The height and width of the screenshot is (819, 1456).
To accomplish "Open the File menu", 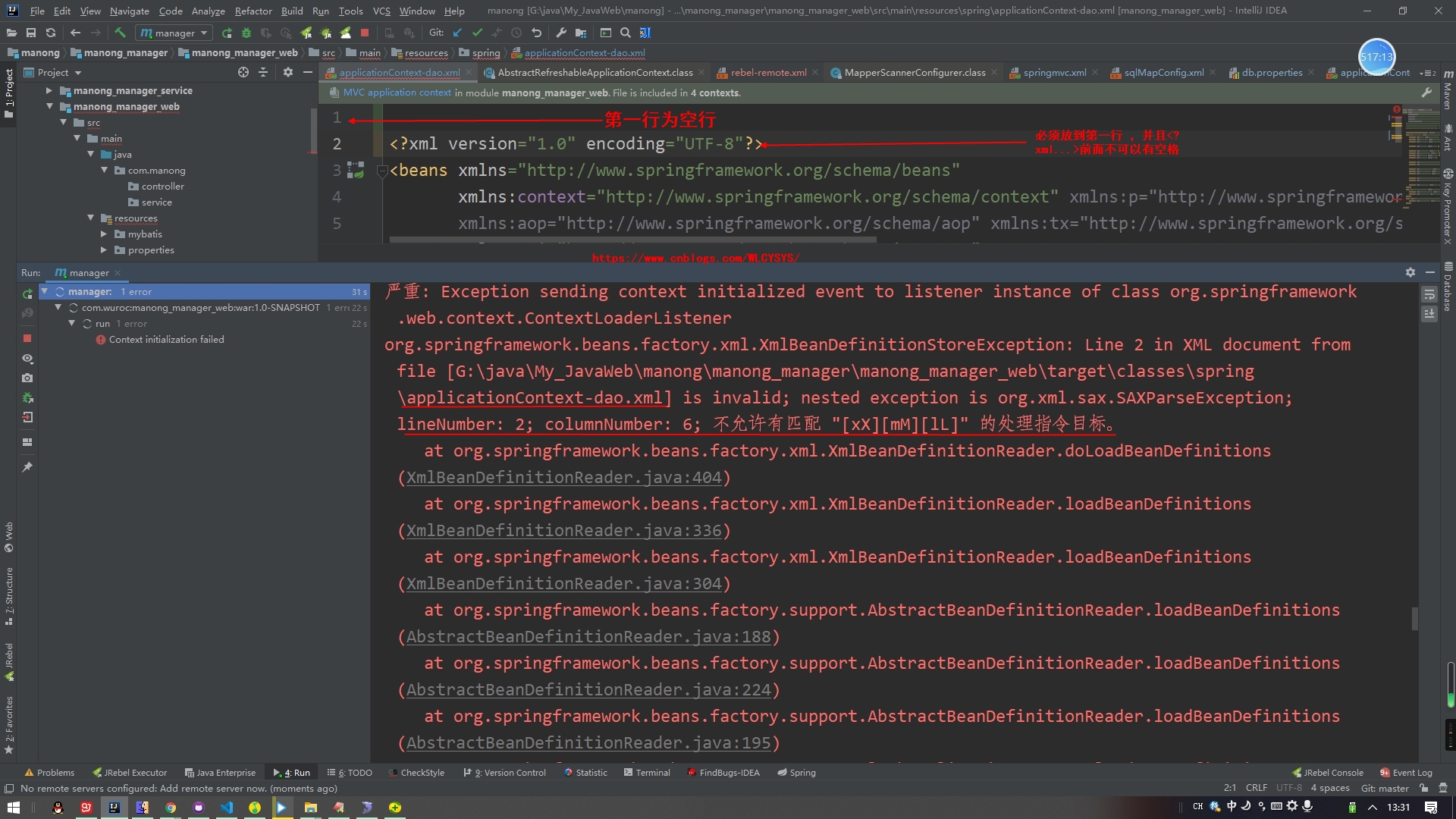I will pos(37,11).
